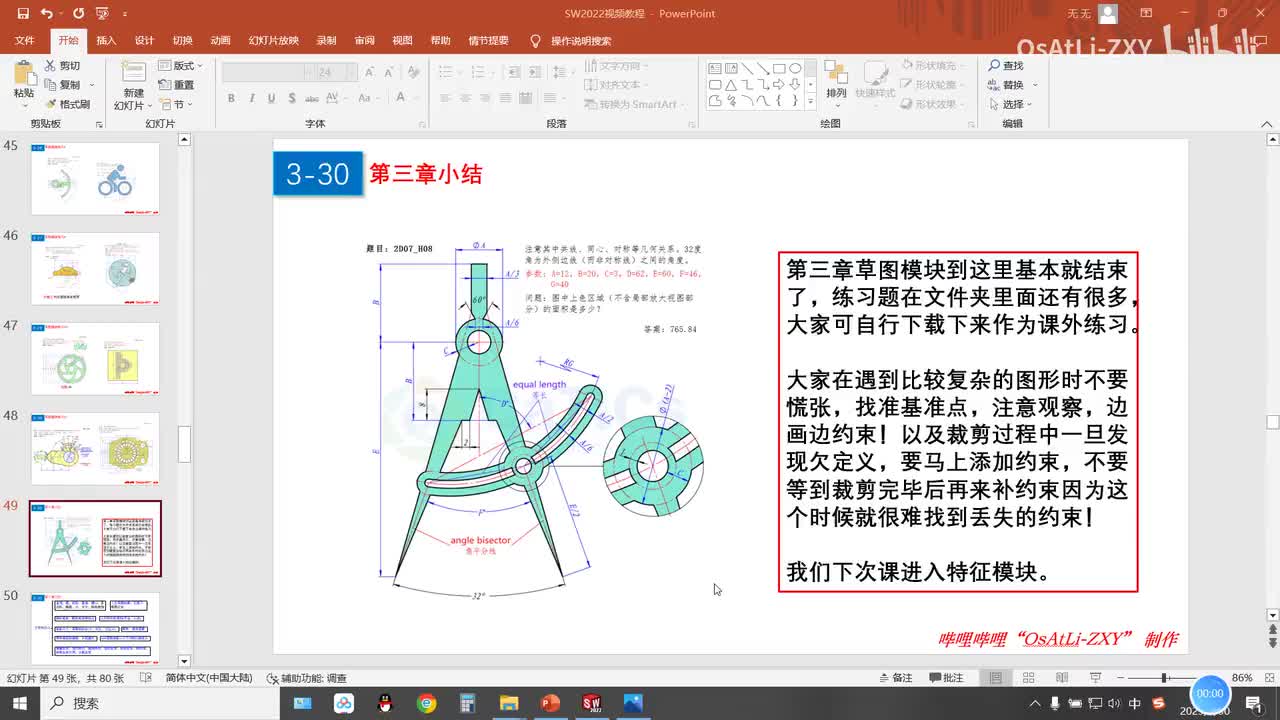
Task: Click the taskbar 搜索 search box
Action: [160, 703]
